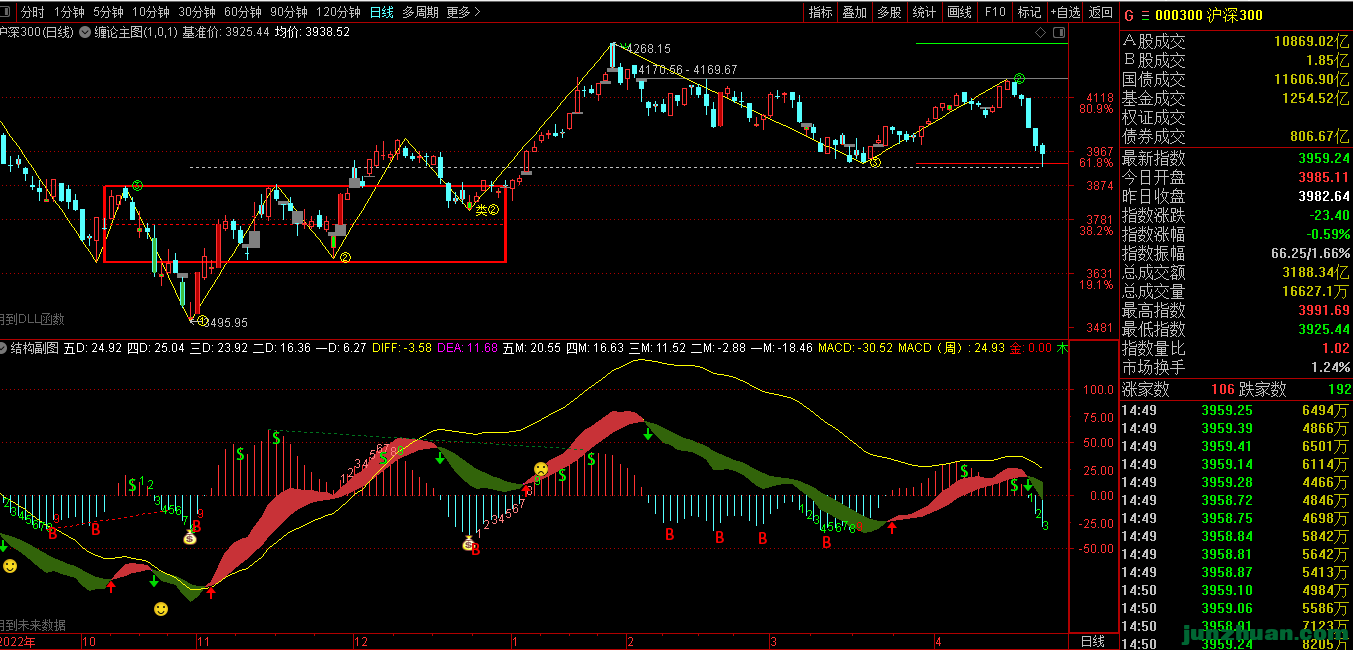Select the 1分钟 period tab

tap(69, 12)
